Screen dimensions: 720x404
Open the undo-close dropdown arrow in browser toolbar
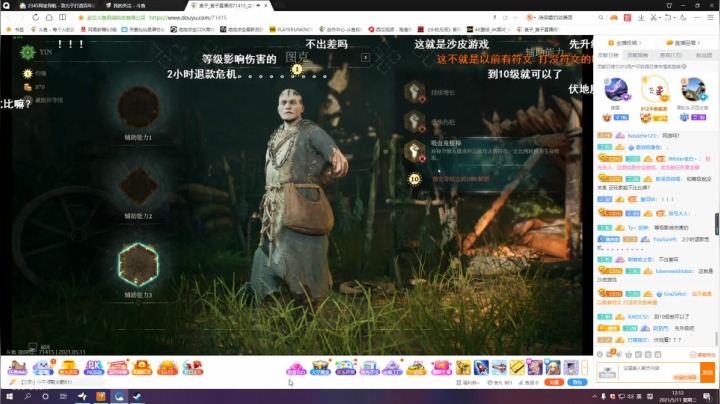(x=674, y=17)
